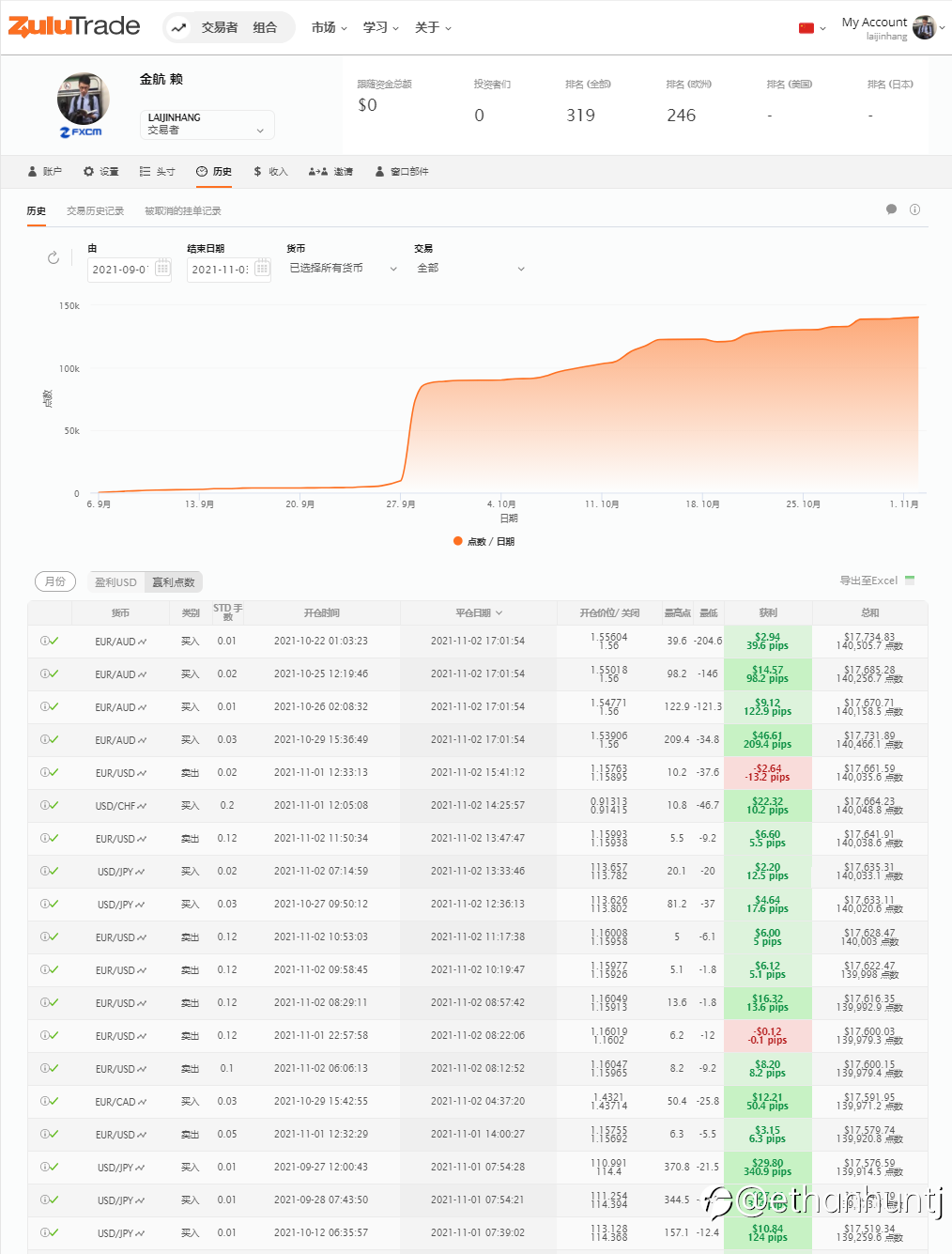This screenshot has width=952, height=1254.
Task: Click the ZuluTrade logo
Action: (74, 26)
